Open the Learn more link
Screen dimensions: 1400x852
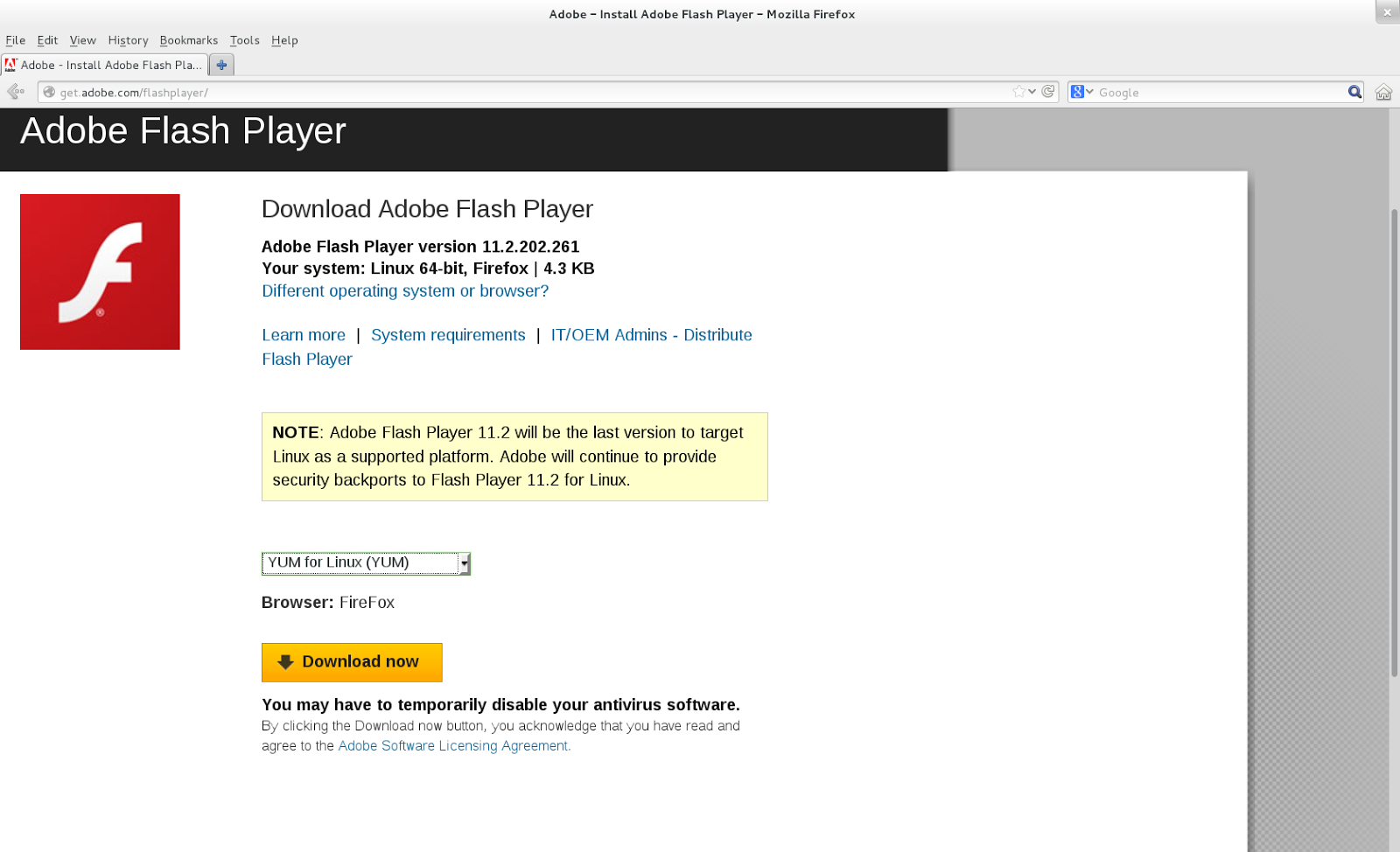tap(304, 335)
